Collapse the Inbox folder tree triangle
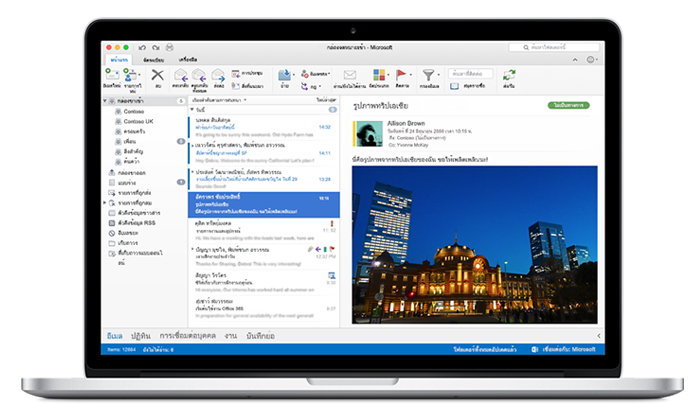The width and height of the screenshot is (700, 420). 105,101
